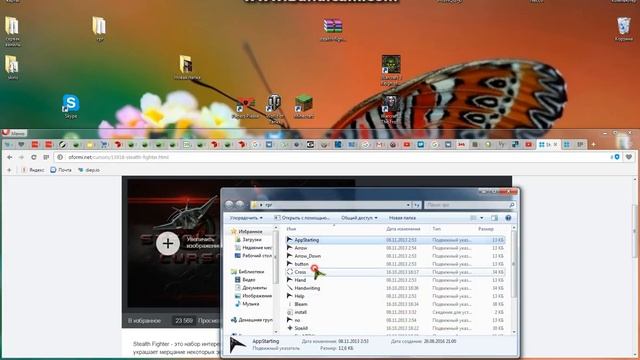Image resolution: width=640 pixels, height=360 pixels.
Task: Open the WinRAR archive on desktop
Action: (333, 29)
